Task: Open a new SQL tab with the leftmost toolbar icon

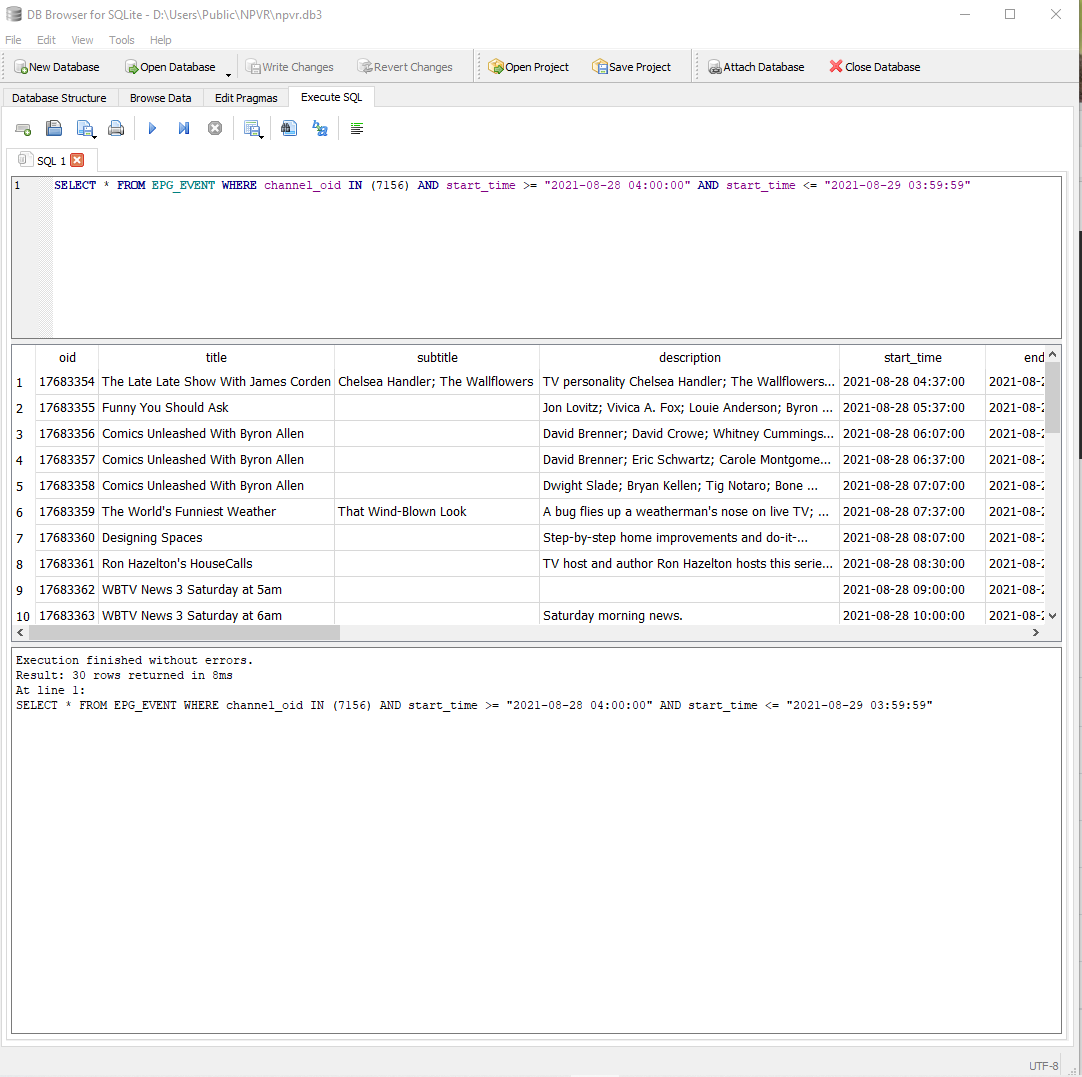Action: pos(22,128)
